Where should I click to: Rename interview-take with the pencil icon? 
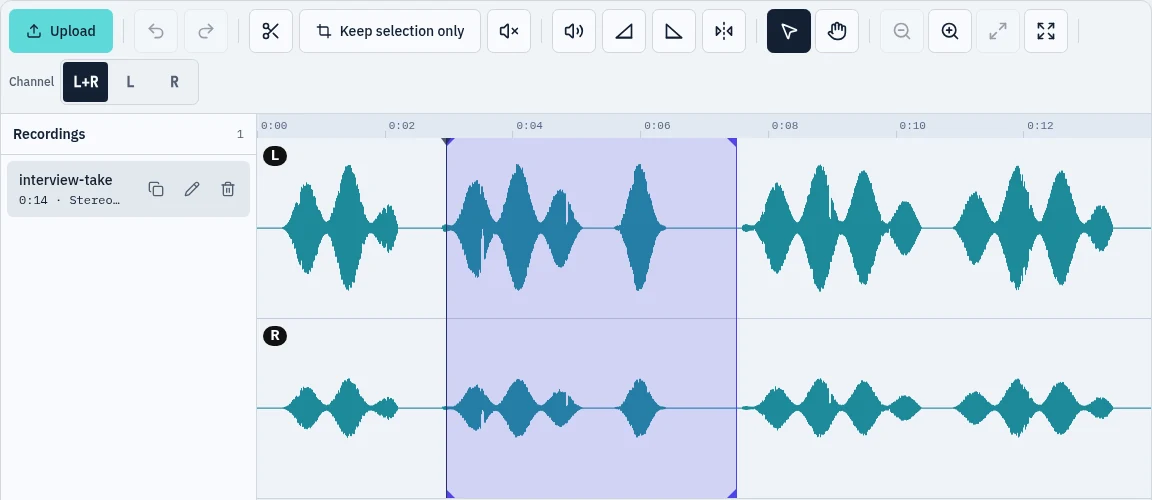click(192, 189)
